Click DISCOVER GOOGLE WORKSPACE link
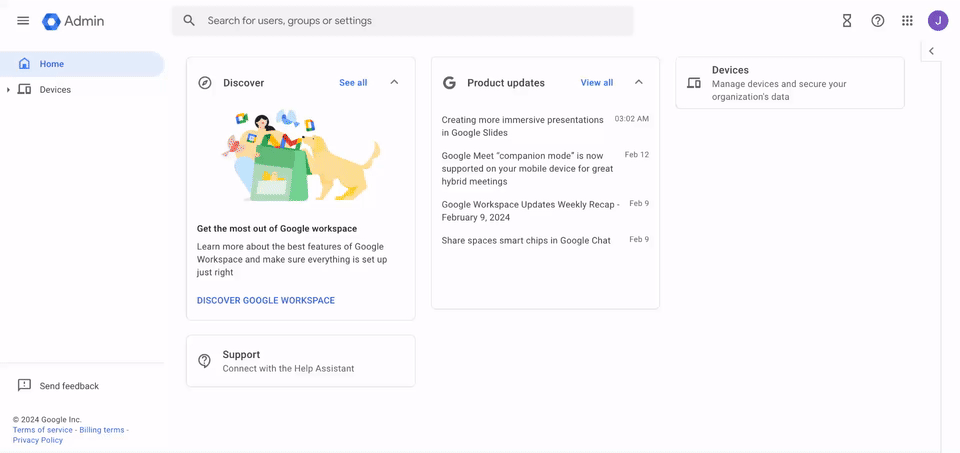This screenshot has width=960, height=453. (266, 301)
